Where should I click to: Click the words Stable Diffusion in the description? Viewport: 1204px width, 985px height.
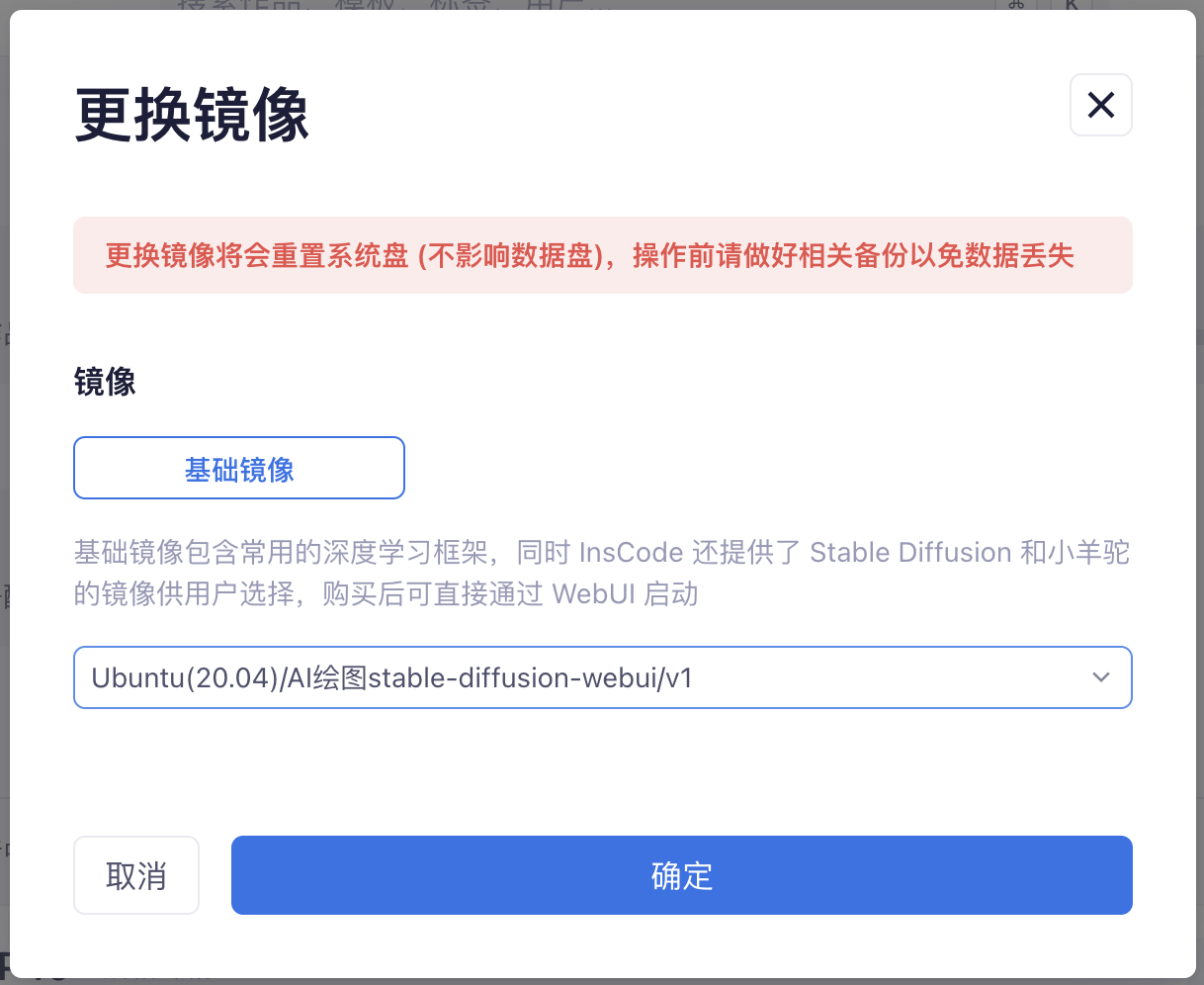point(910,552)
